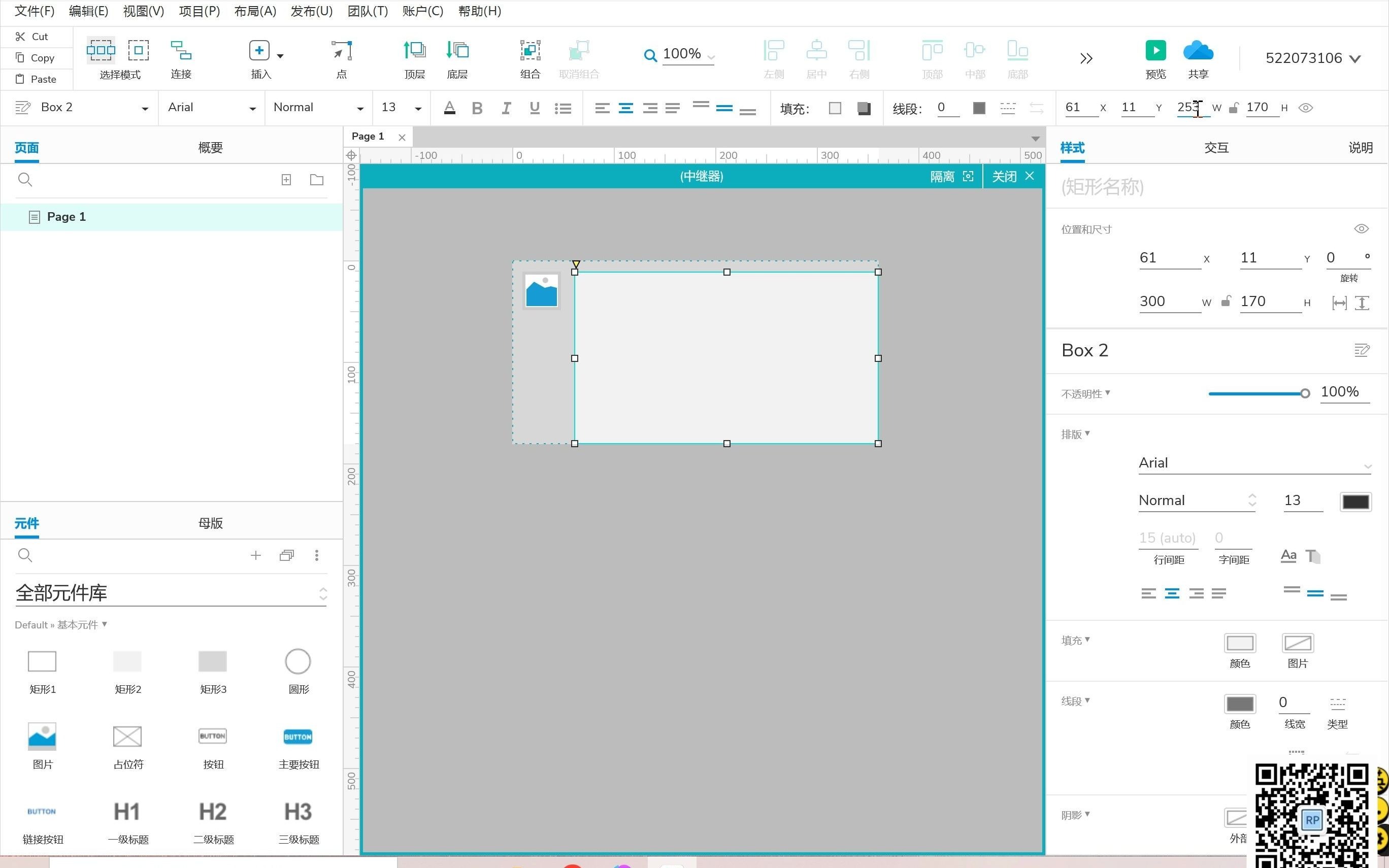Open the 布局(A) menu
The width and height of the screenshot is (1389, 868).
(255, 11)
